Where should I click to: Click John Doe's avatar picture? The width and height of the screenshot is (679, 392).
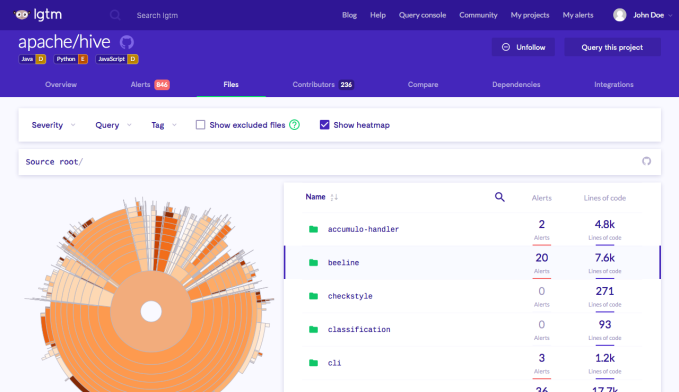(x=620, y=15)
